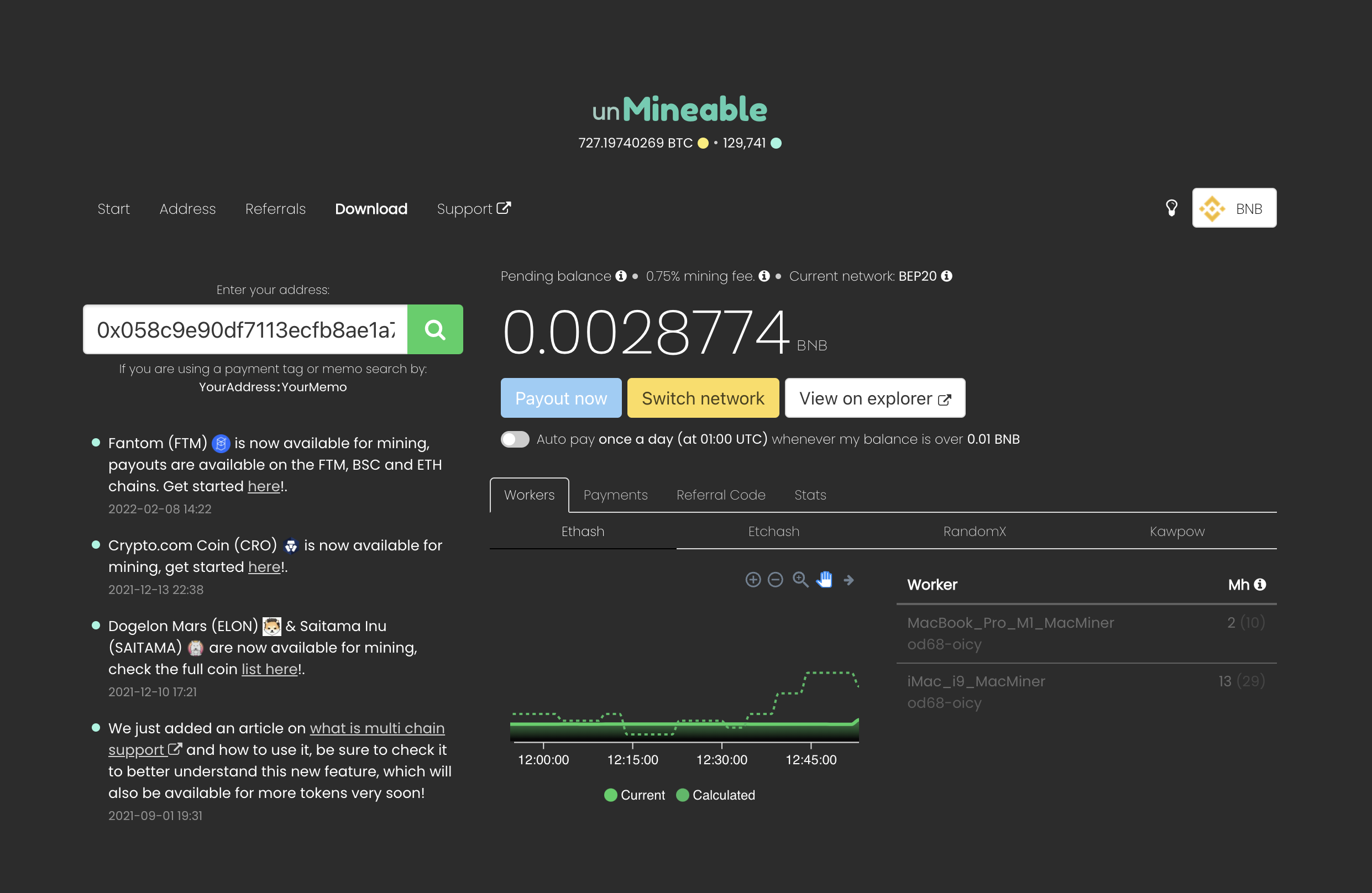Select the iMac_i9_MacMiner worker row

[1086, 692]
